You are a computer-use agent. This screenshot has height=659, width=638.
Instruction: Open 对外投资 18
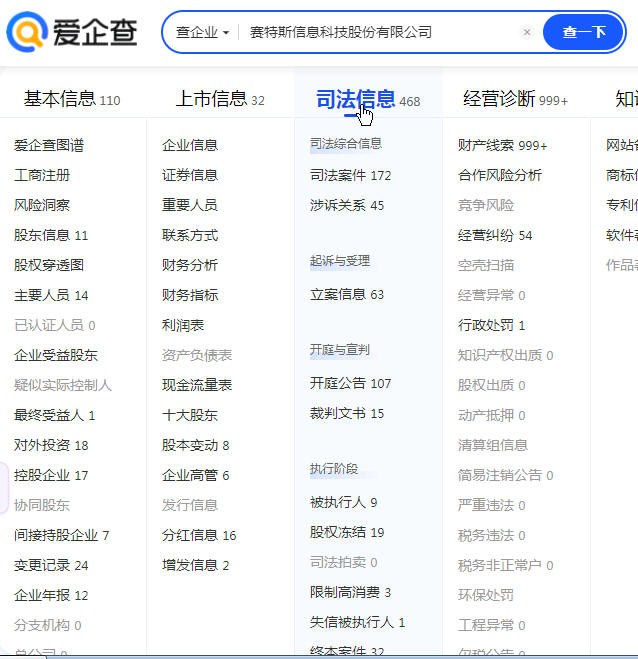(51, 445)
